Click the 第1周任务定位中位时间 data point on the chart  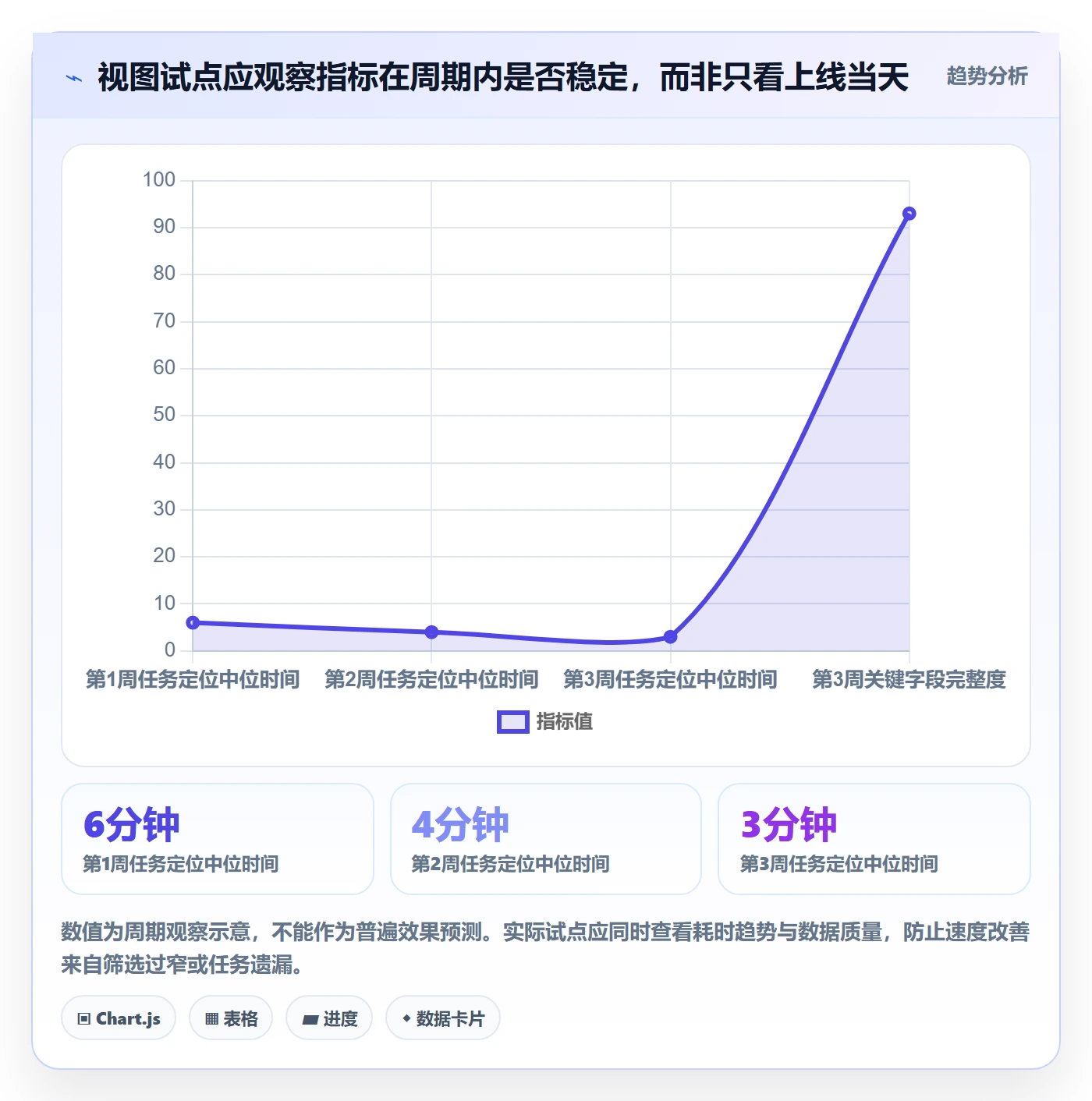(x=193, y=622)
